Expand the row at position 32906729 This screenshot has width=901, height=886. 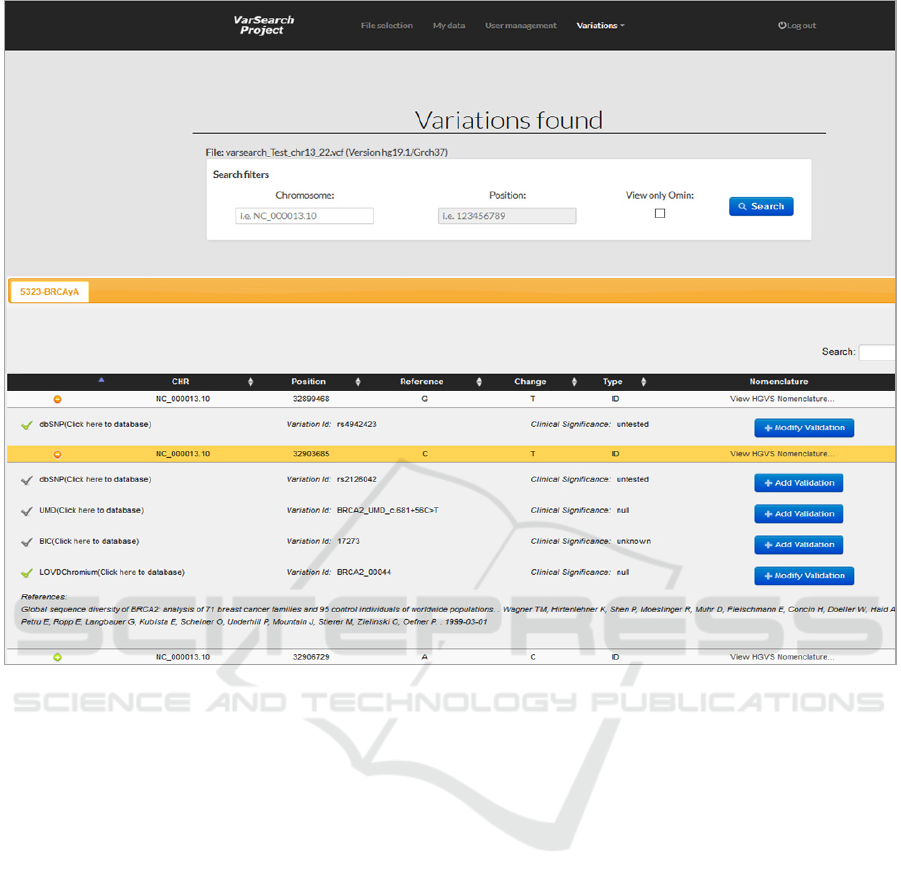57,657
